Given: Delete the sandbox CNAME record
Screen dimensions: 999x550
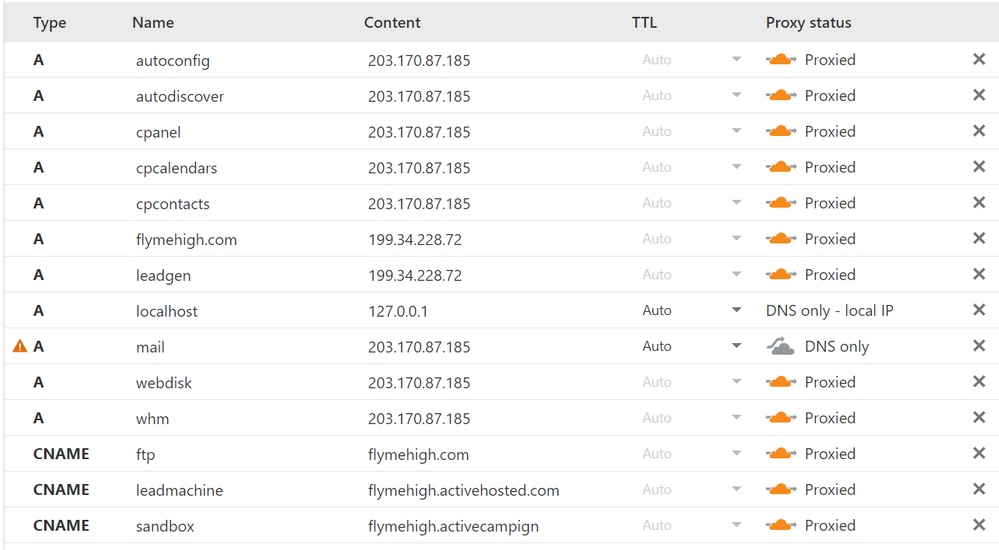Looking at the screenshot, I should 979,526.
